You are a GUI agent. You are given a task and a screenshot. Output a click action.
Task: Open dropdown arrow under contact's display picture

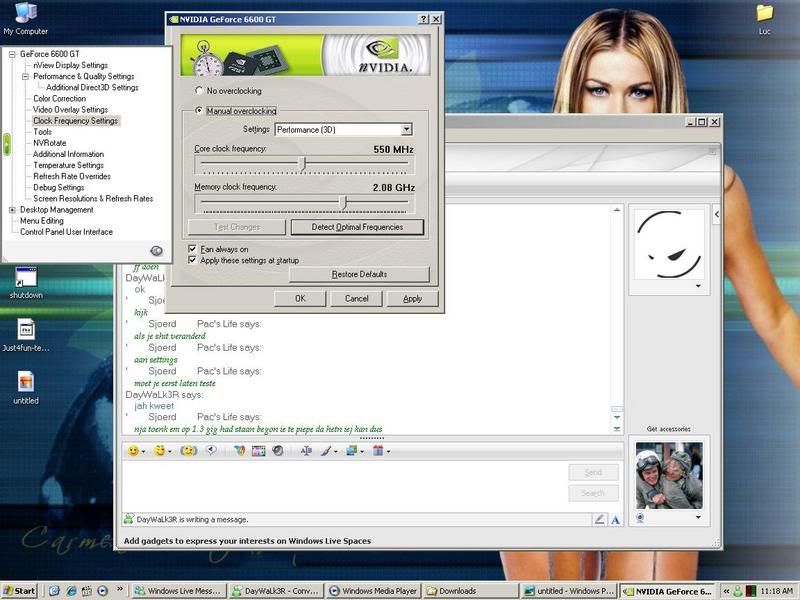point(698,286)
